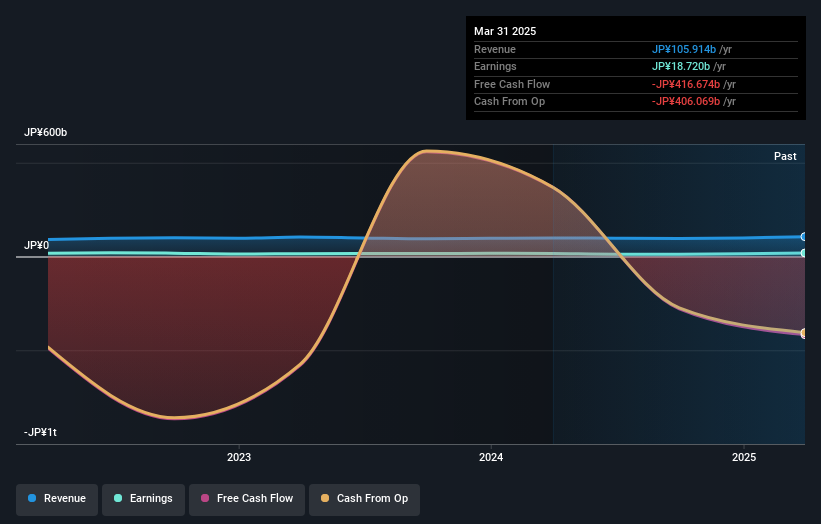Click the Earnings row label in tooltip

coord(495,66)
